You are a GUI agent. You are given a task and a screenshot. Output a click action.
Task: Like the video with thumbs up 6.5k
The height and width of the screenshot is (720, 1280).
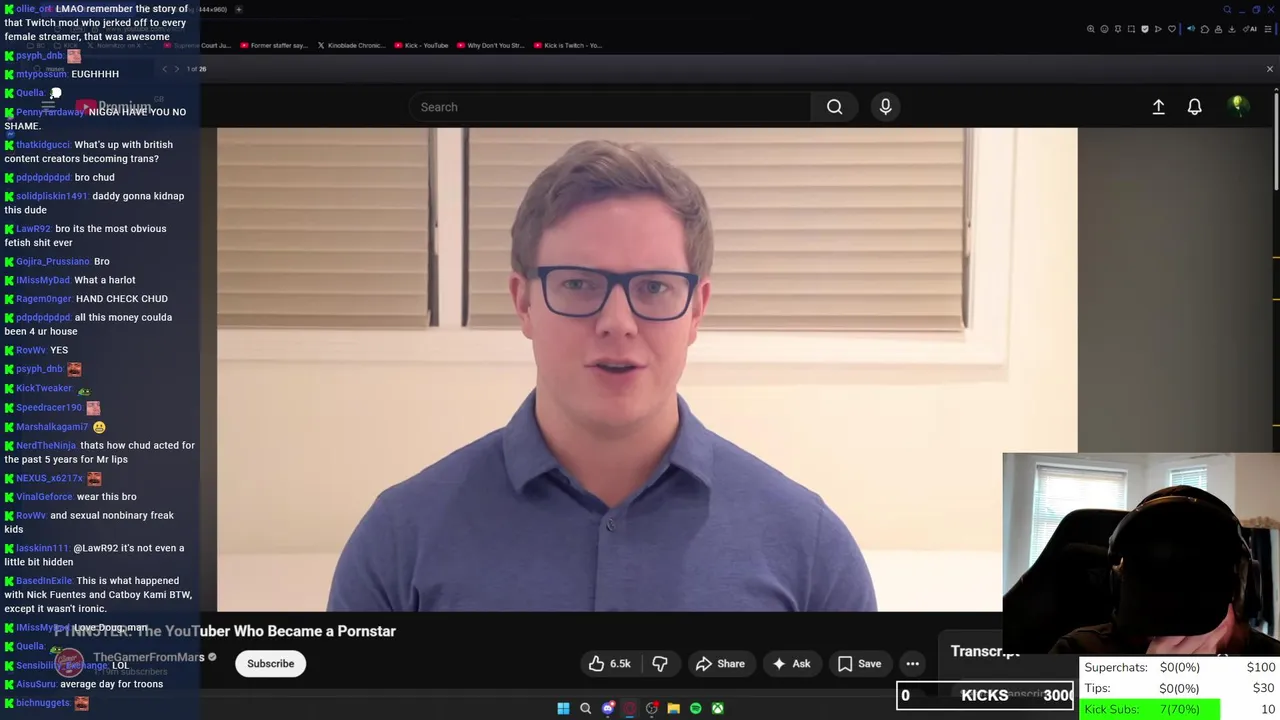click(x=609, y=663)
